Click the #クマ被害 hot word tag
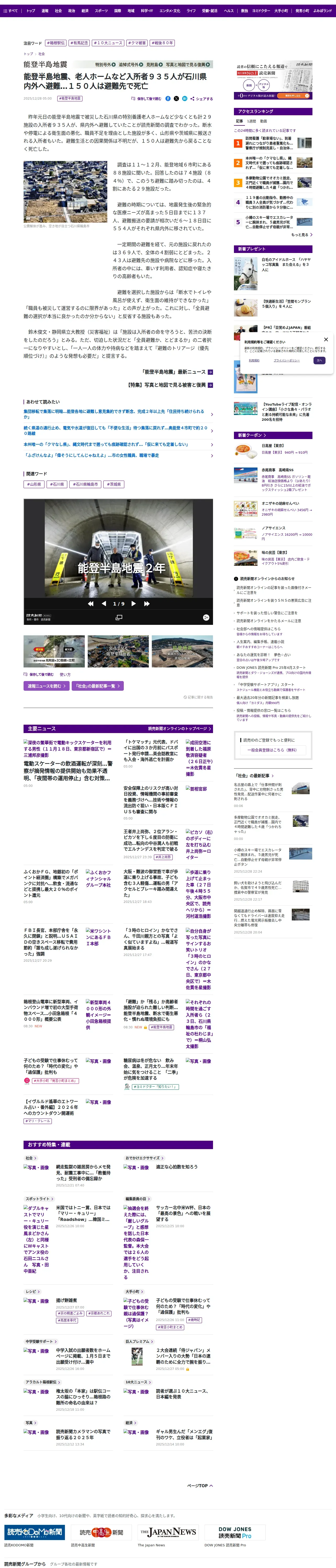 (137, 43)
